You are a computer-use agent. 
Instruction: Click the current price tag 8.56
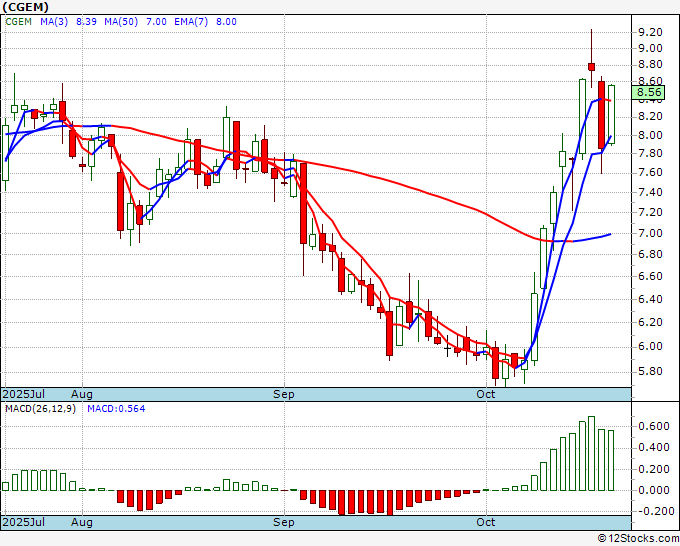[649, 92]
